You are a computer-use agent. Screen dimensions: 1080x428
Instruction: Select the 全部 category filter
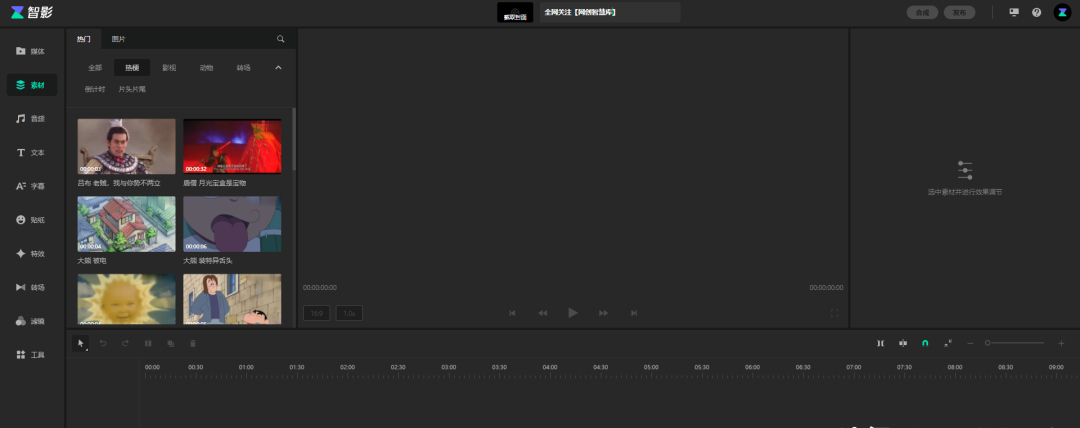pos(95,68)
